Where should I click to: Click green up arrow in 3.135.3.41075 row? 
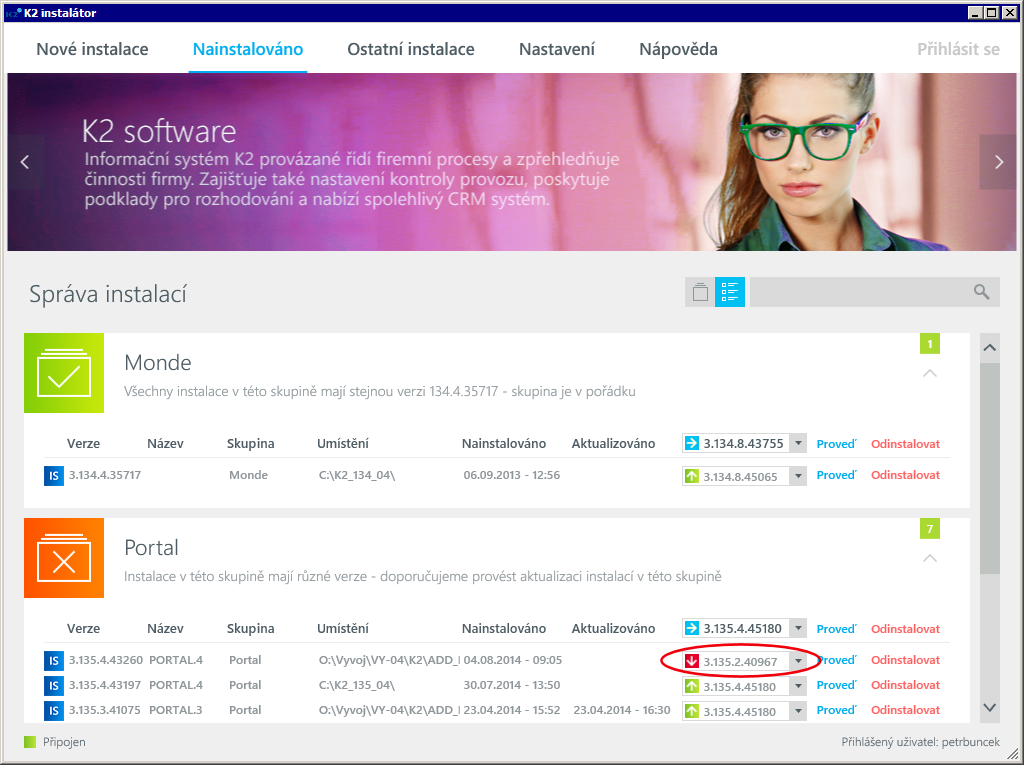coord(692,711)
